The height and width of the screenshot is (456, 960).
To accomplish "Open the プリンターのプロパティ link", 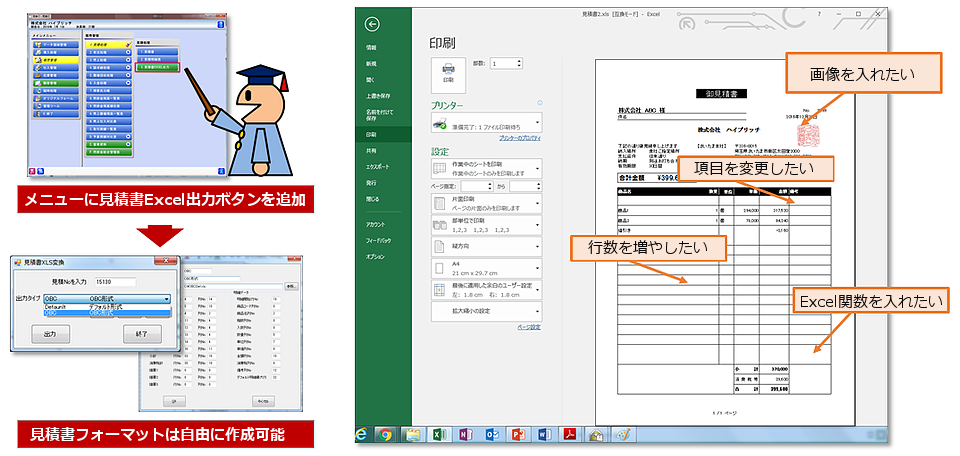I will point(520,139).
